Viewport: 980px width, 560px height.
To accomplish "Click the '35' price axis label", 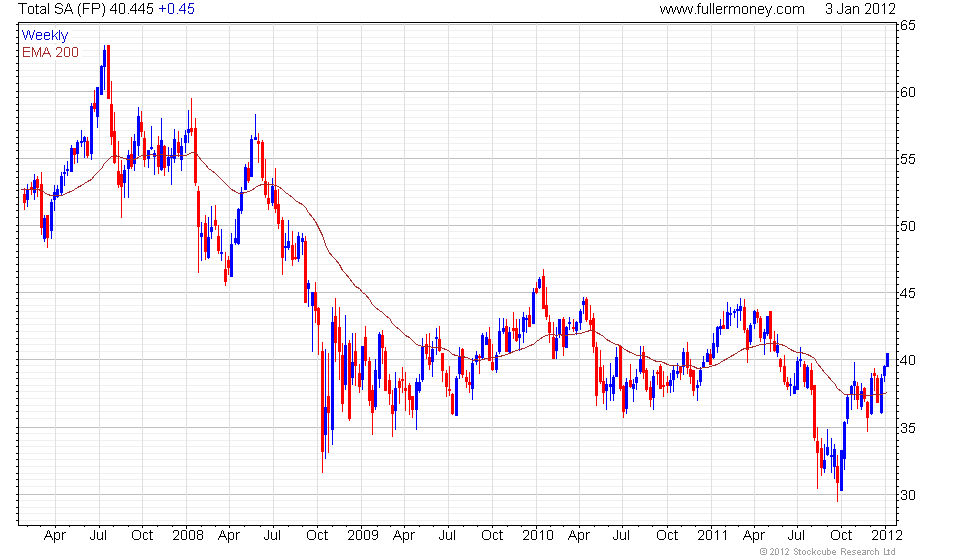I will tap(908, 428).
